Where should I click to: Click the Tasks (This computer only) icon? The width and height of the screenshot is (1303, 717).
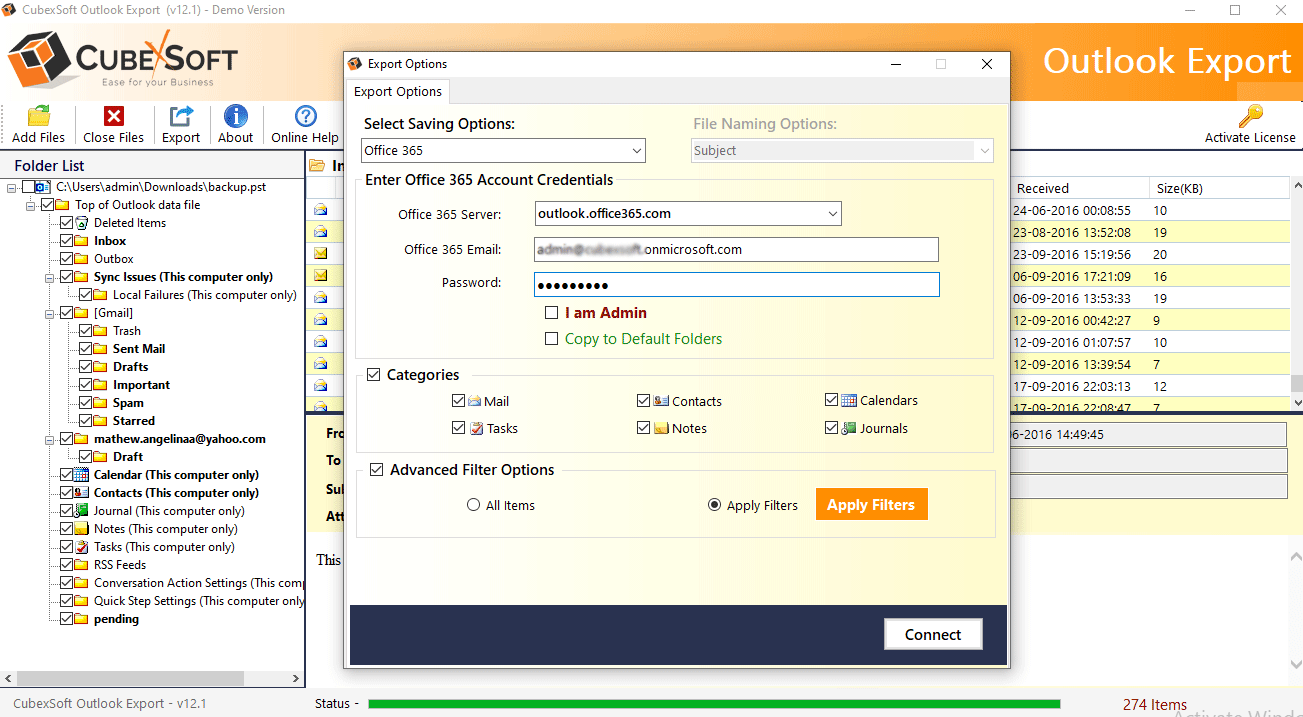tap(82, 547)
